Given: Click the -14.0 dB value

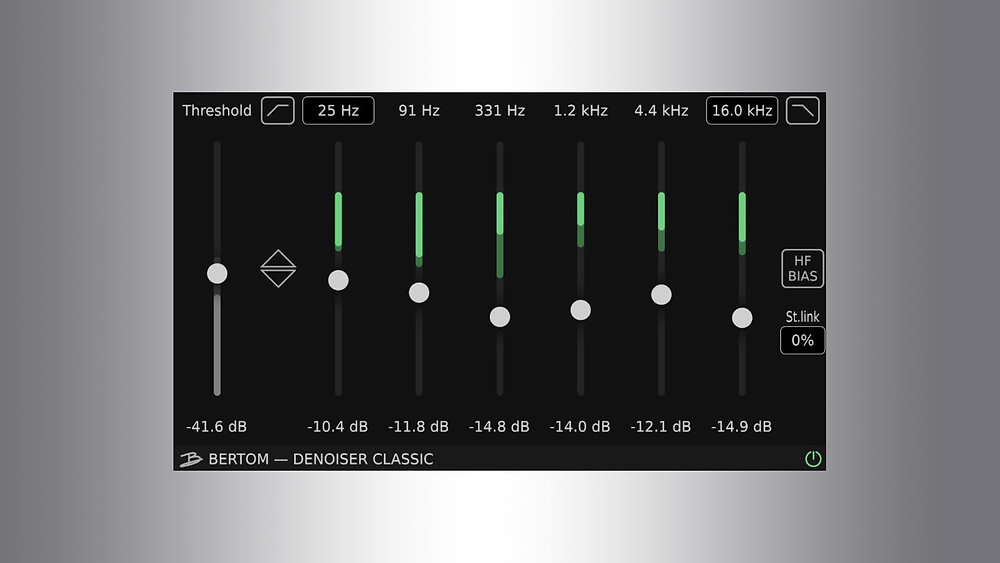Looking at the screenshot, I should 580,427.
